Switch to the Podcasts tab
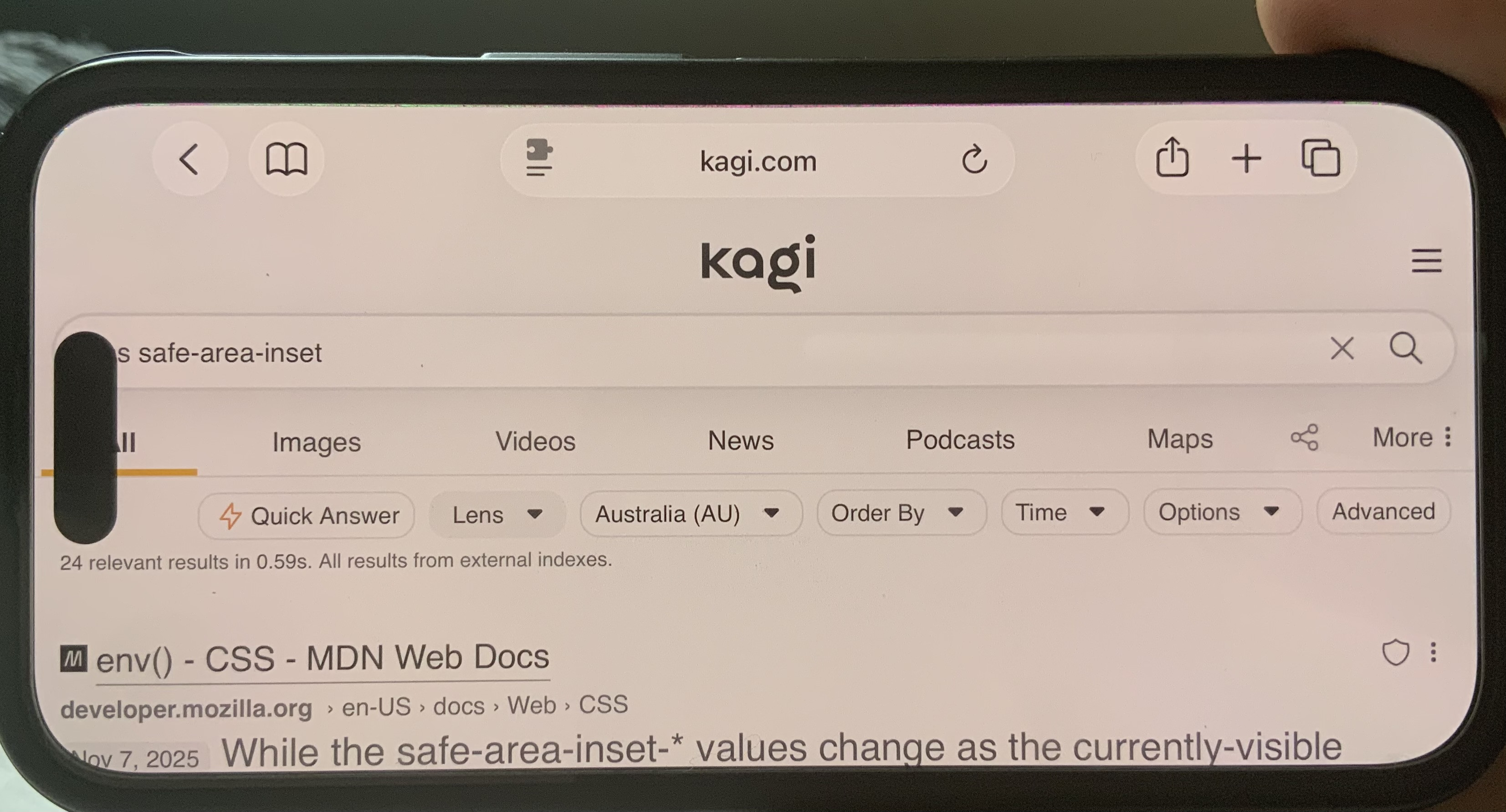1506x812 pixels. click(960, 439)
